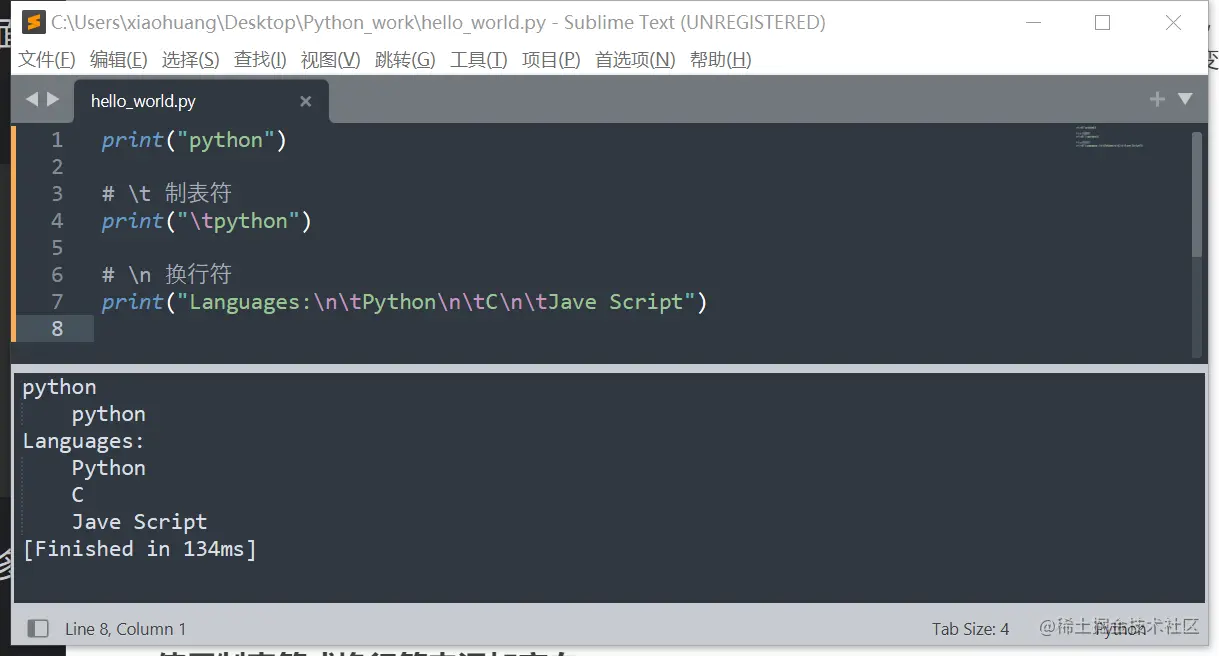The width and height of the screenshot is (1219, 656).
Task: Open the 跳转(G) menu
Action: 405,60
